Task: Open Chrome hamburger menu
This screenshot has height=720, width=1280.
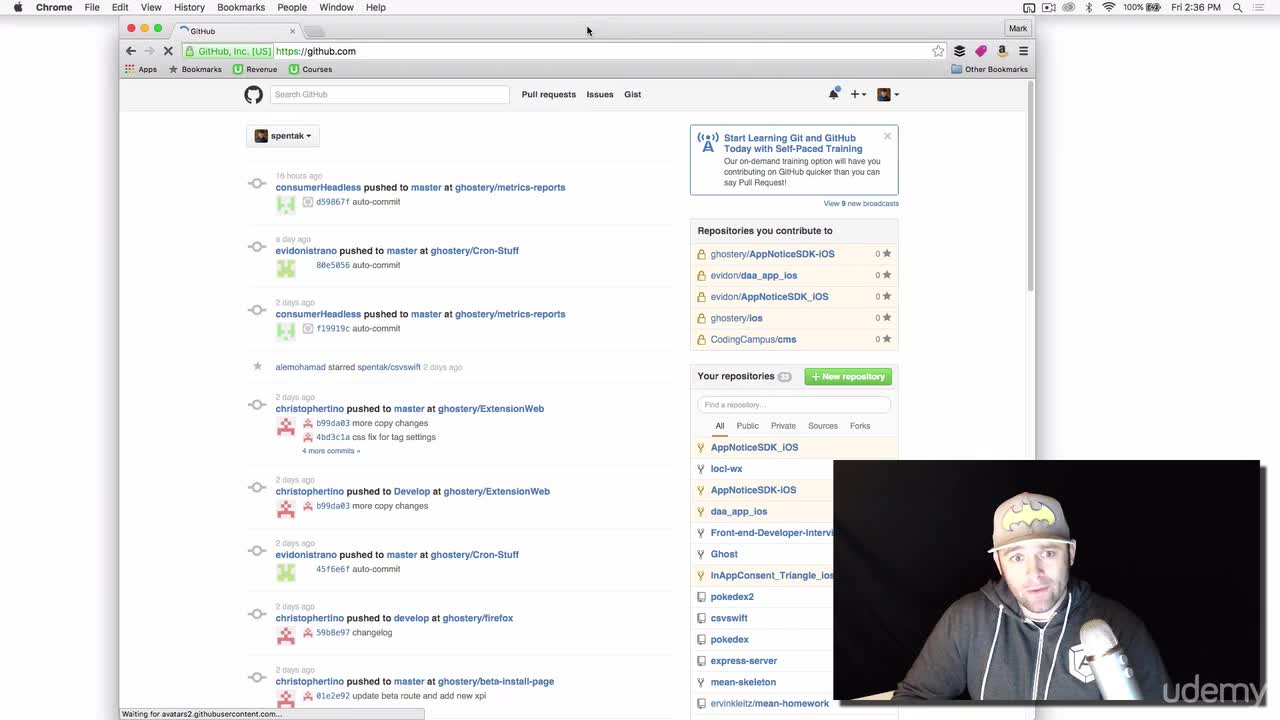Action: (x=1023, y=51)
